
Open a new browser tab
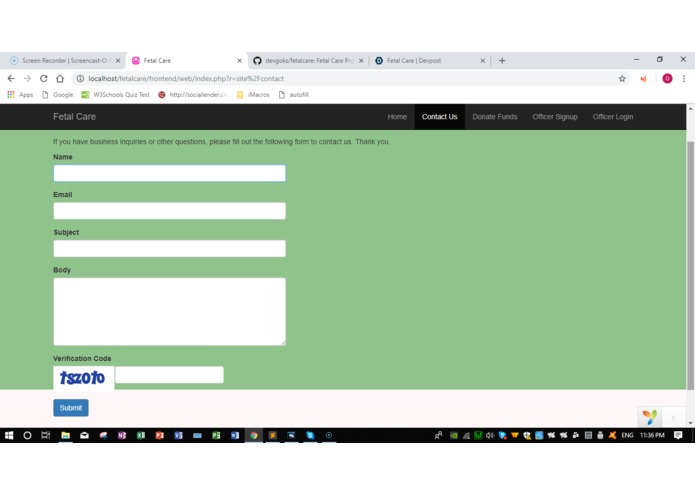(502, 61)
